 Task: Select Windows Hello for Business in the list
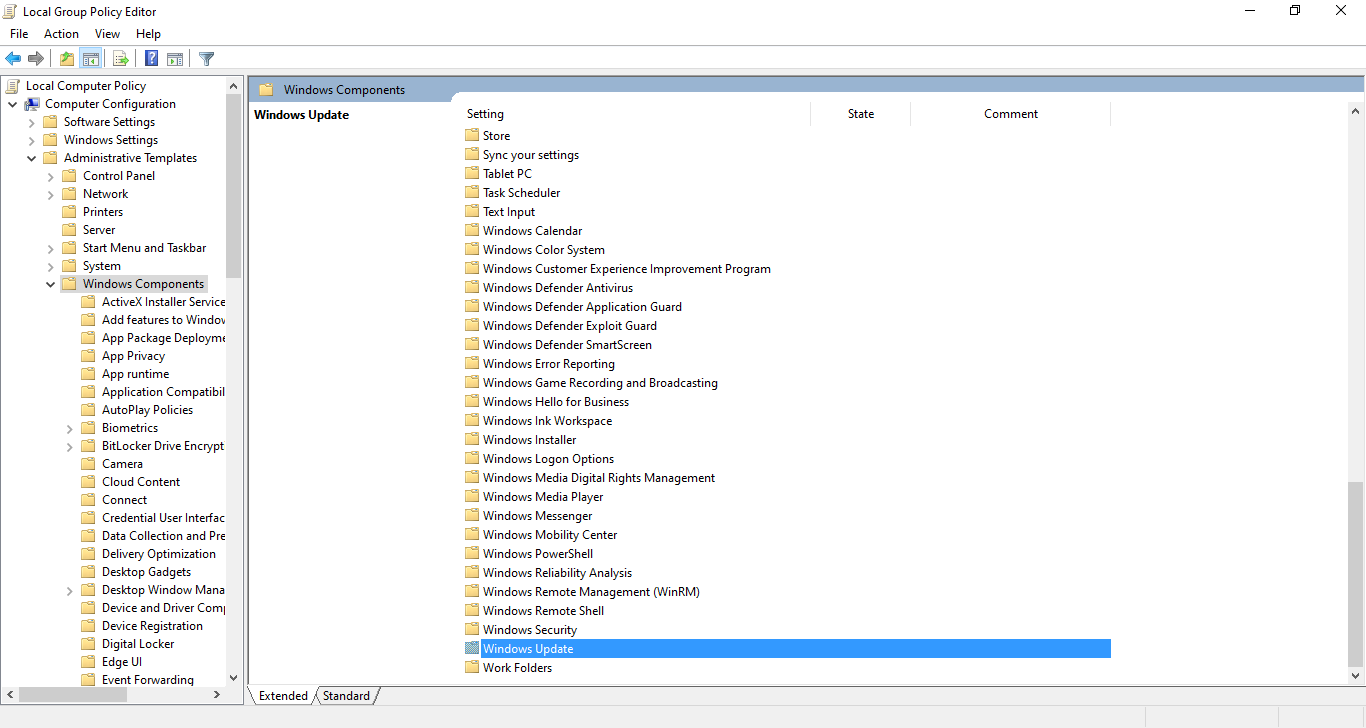[x=556, y=402]
